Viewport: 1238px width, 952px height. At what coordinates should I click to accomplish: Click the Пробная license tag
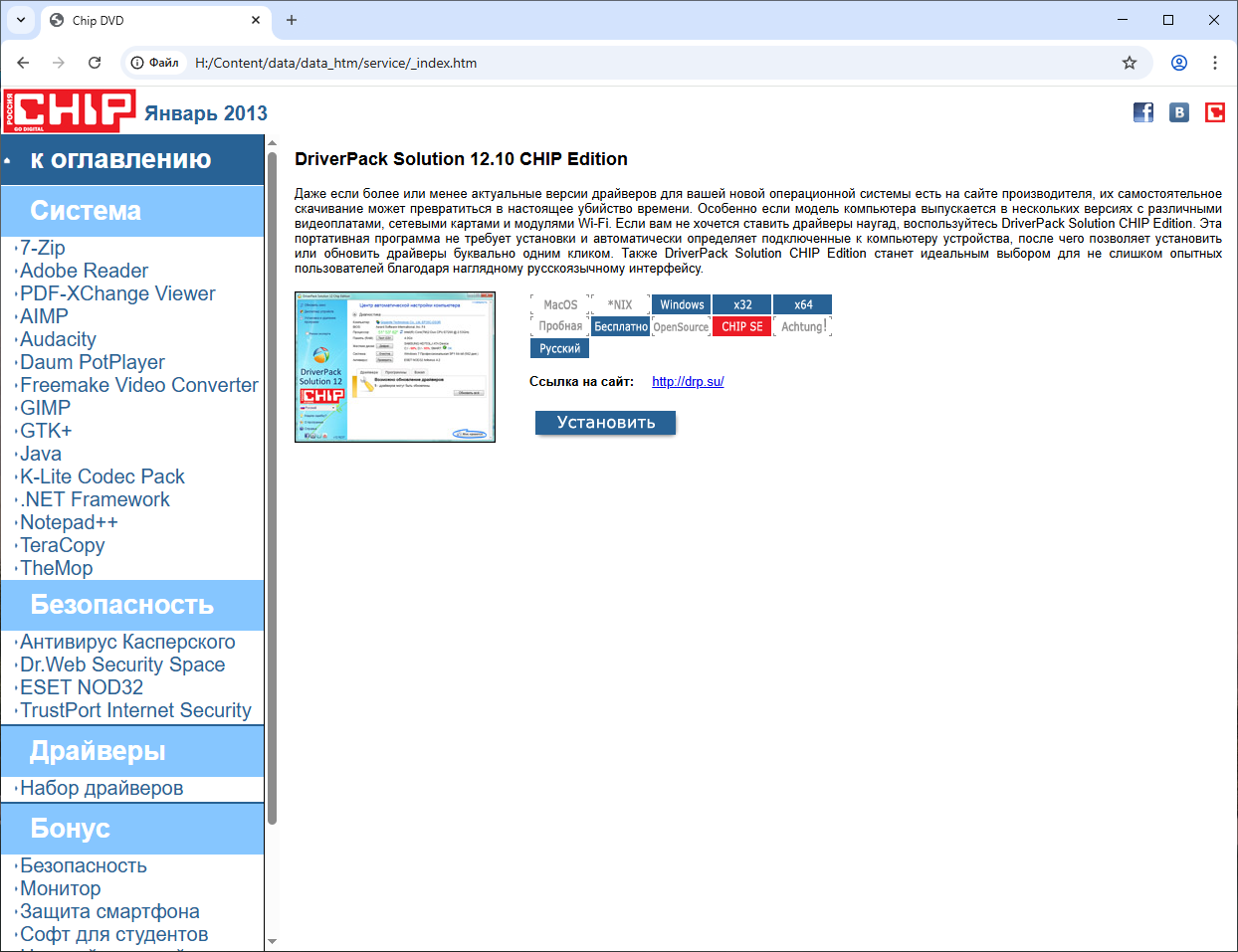560,326
